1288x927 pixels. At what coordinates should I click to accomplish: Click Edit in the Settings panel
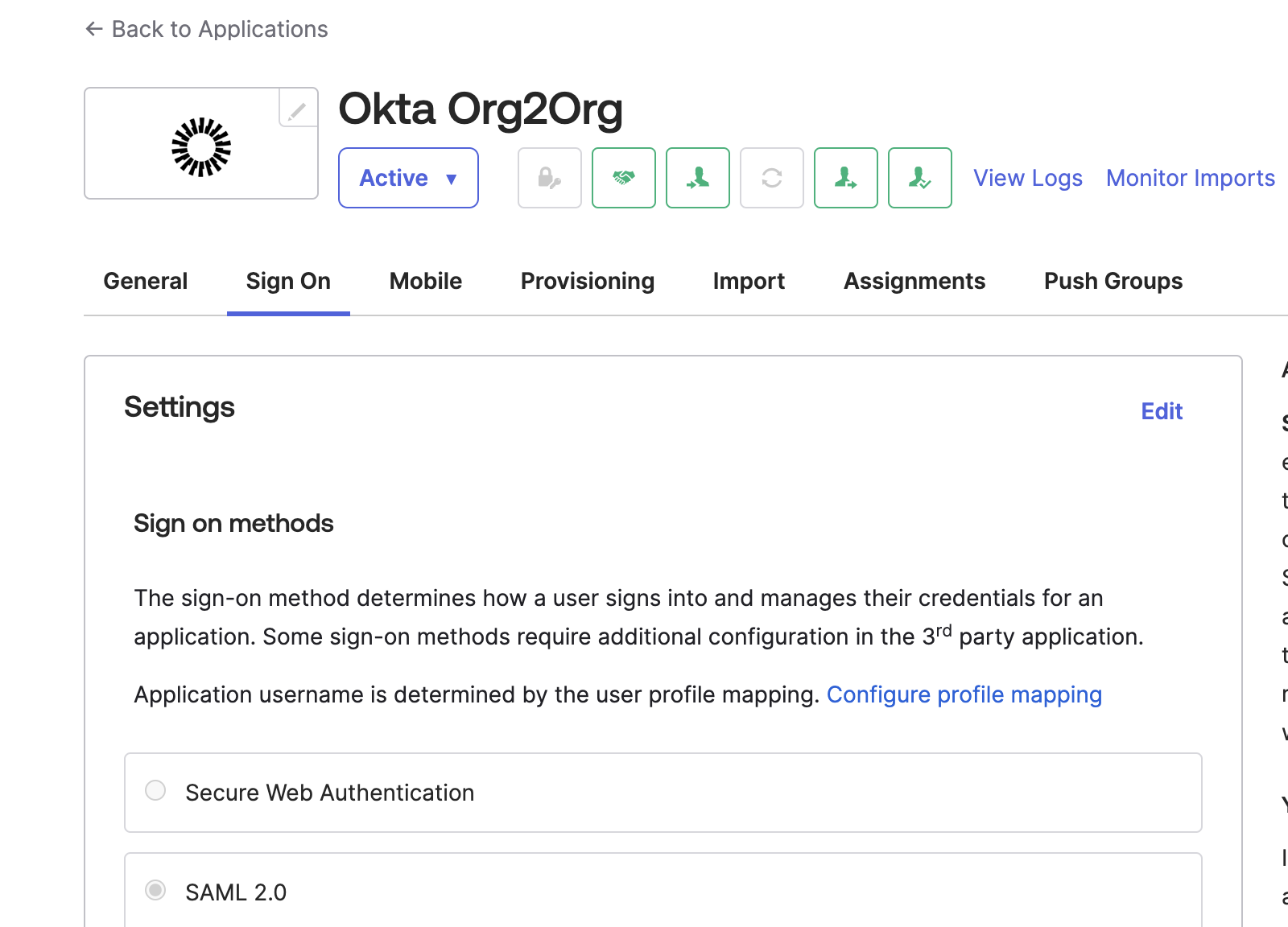pos(1162,411)
